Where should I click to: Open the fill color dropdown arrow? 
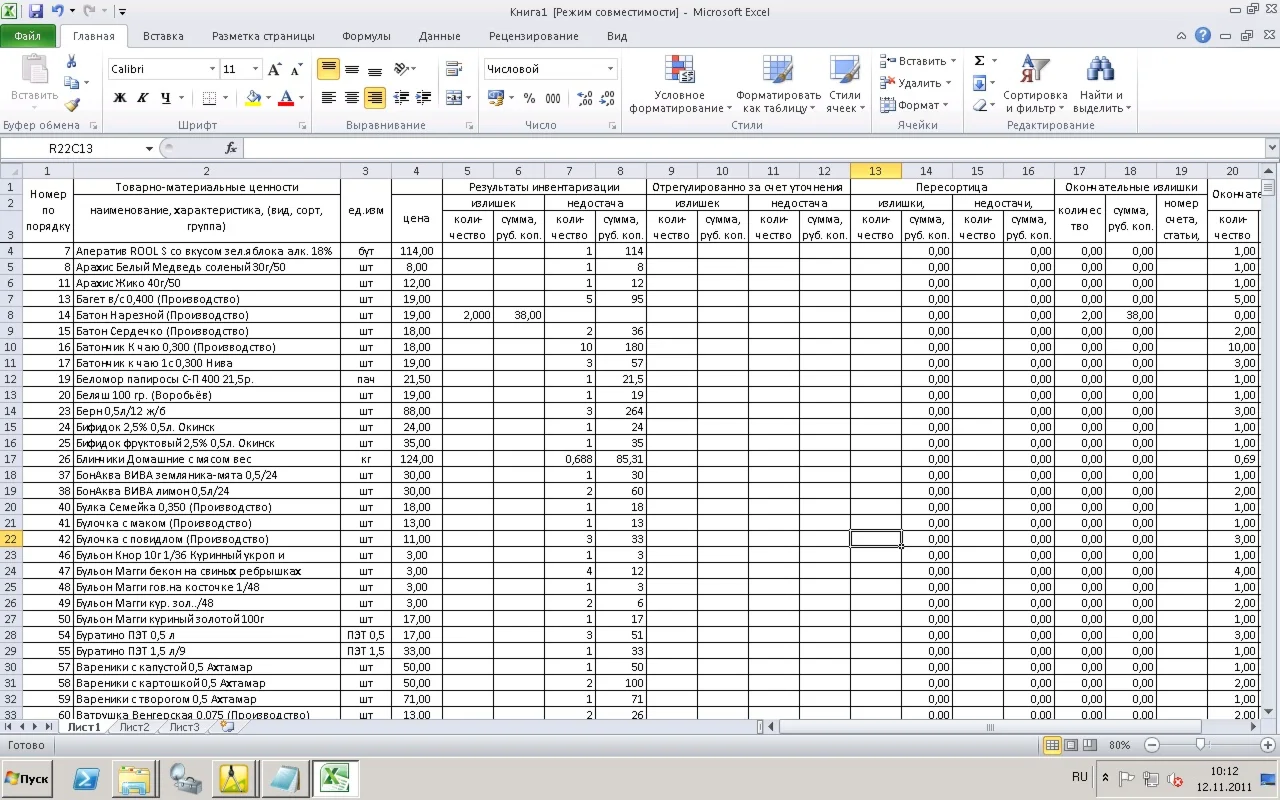click(x=266, y=99)
